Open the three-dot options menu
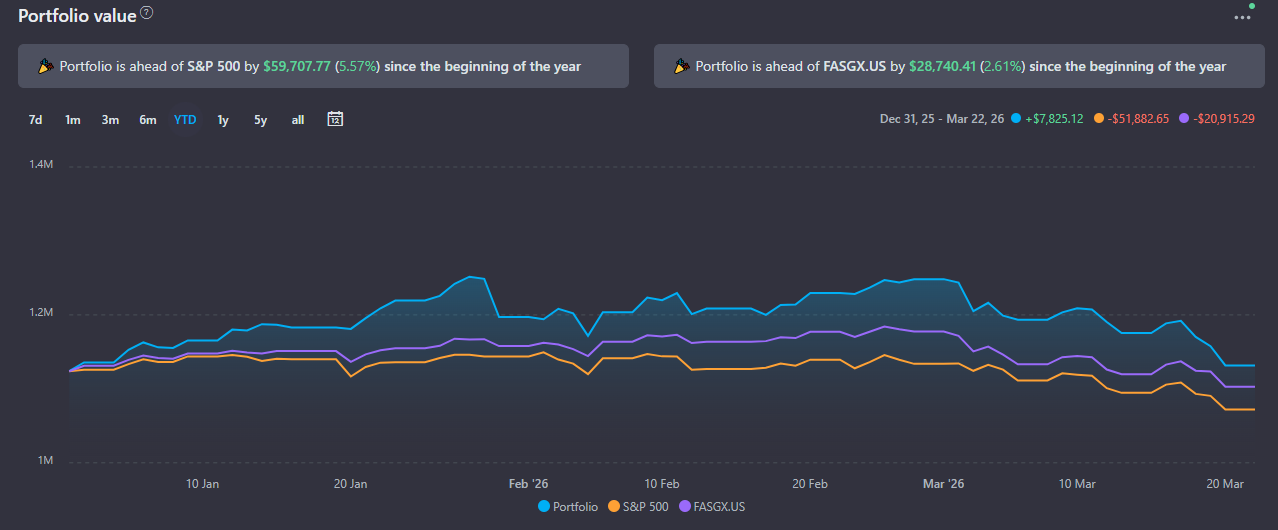 pos(1242,16)
